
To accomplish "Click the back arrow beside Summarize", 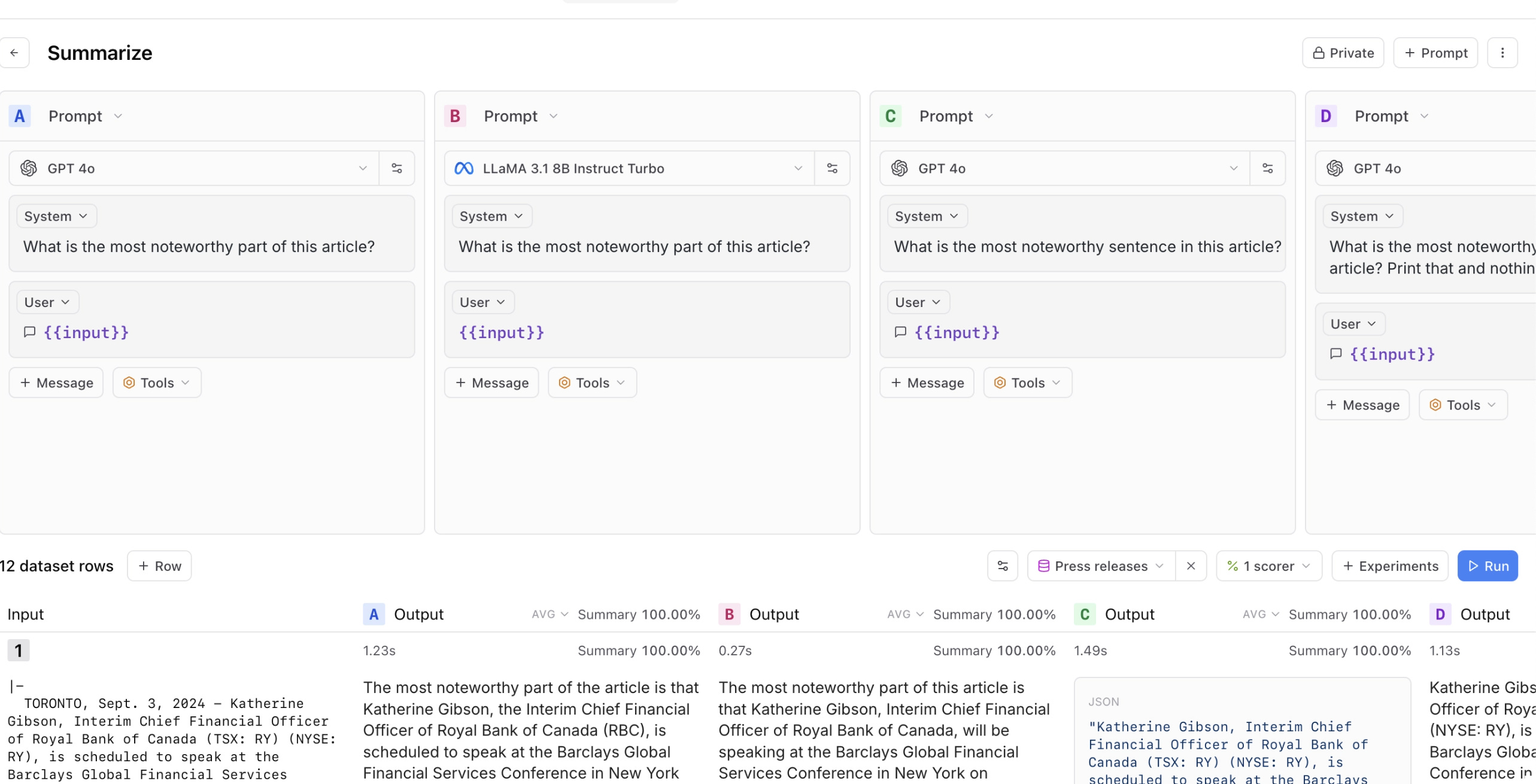I will [x=14, y=53].
